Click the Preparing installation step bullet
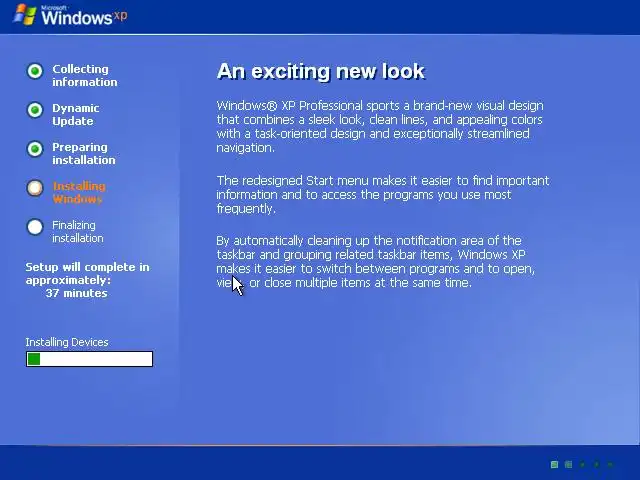The image size is (640, 480). point(35,149)
